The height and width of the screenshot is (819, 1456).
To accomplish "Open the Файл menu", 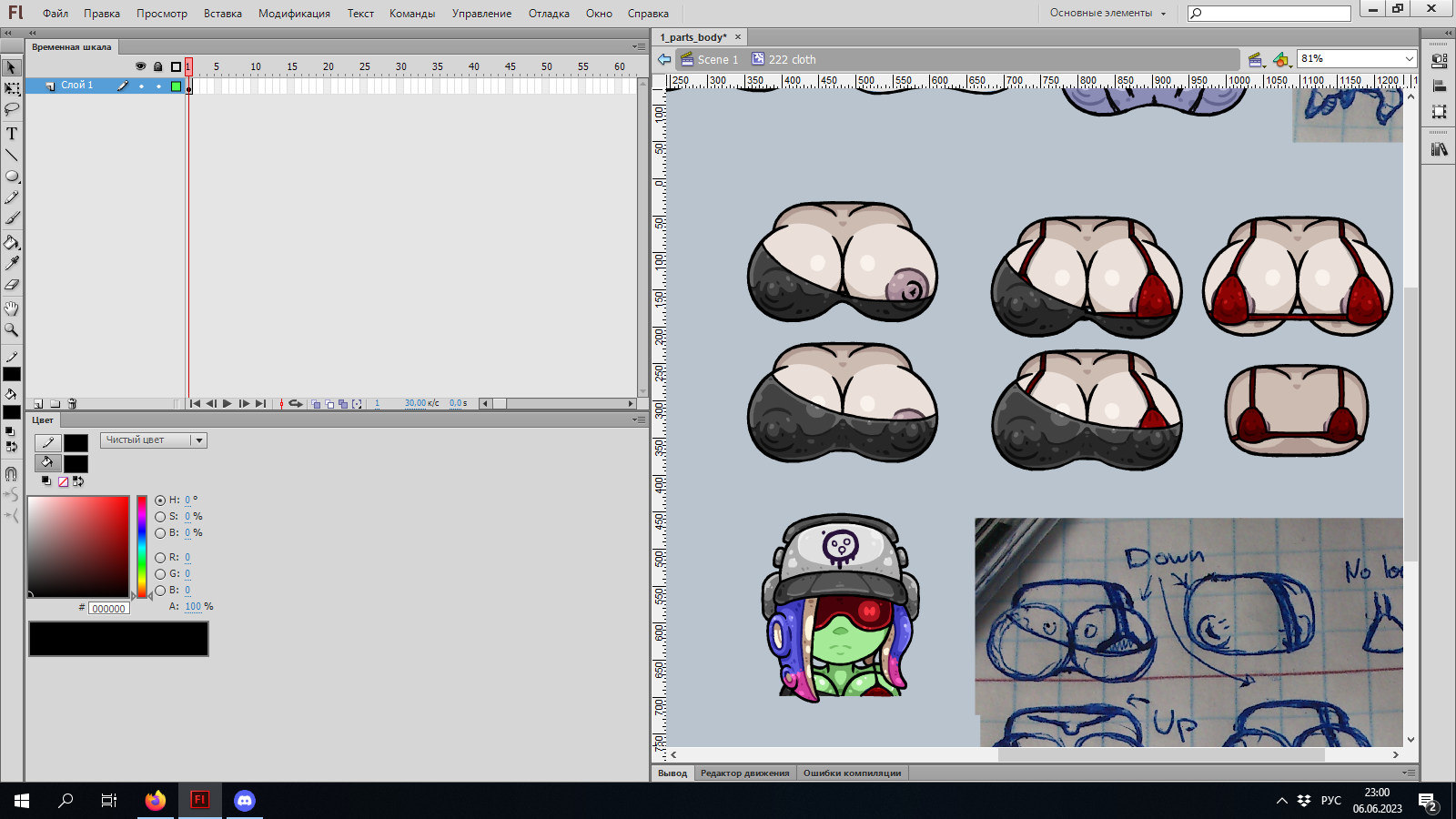I will click(x=56, y=14).
